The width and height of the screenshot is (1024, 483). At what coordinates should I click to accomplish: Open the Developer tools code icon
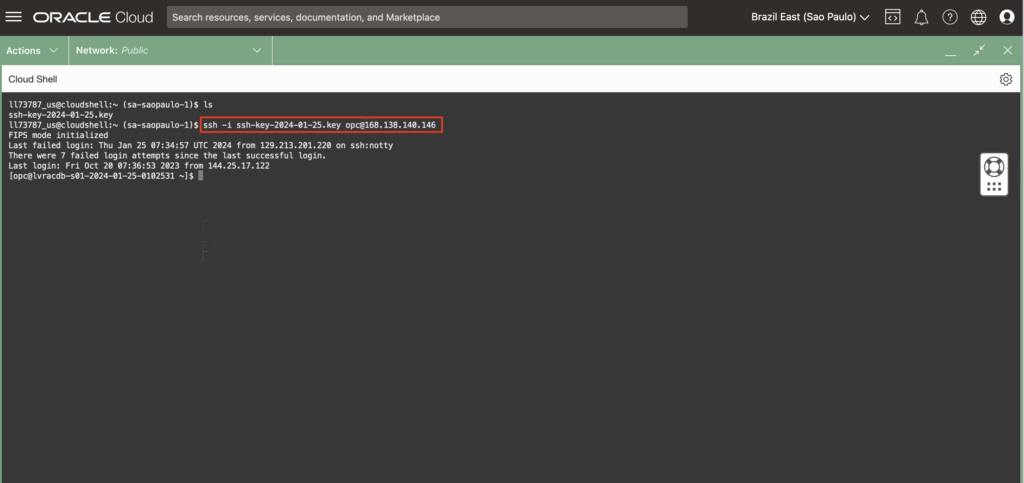pos(892,17)
